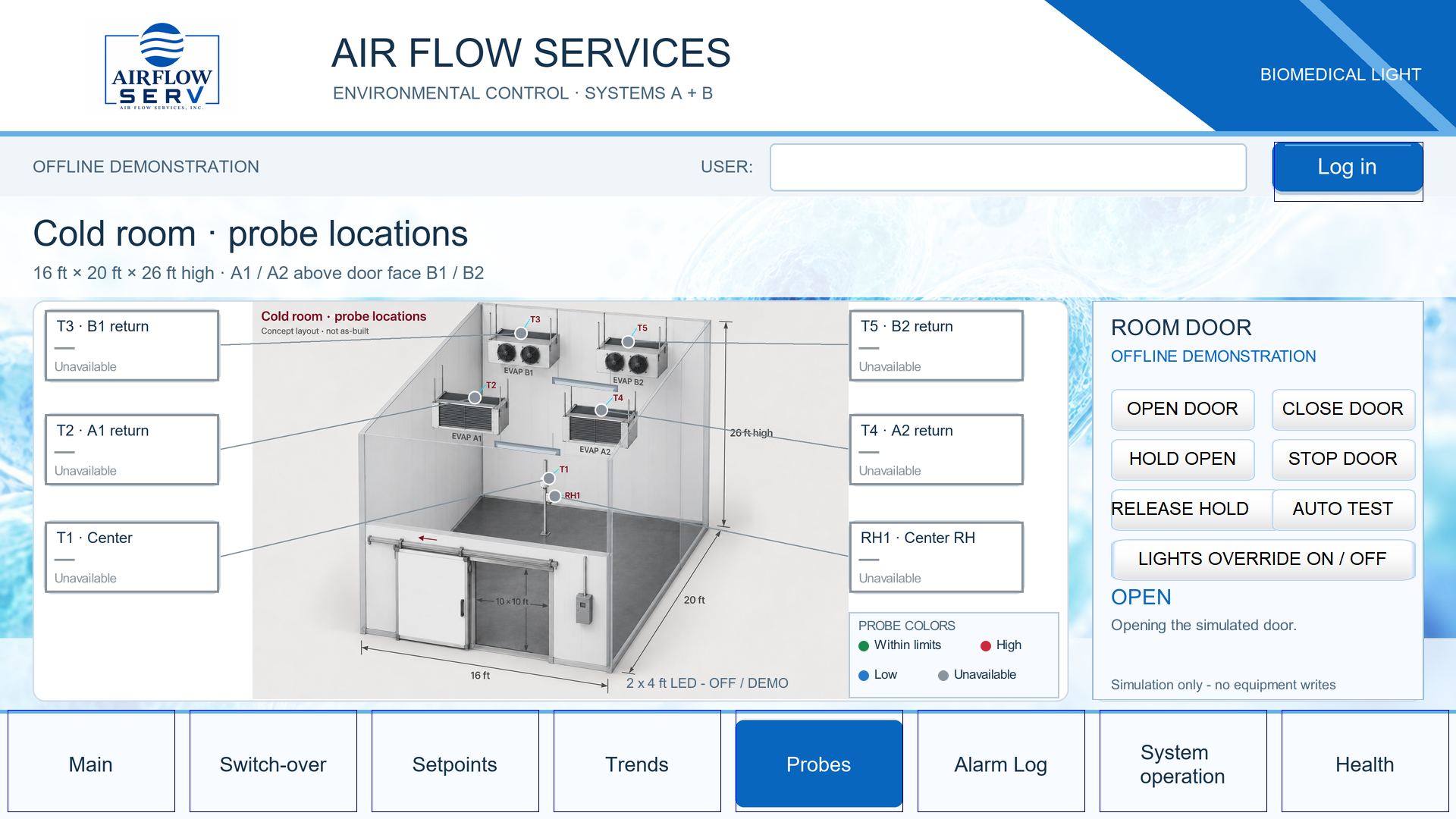Click the EVAP A1 evaporator unit in diagram
The image size is (1456, 819).
(469, 415)
